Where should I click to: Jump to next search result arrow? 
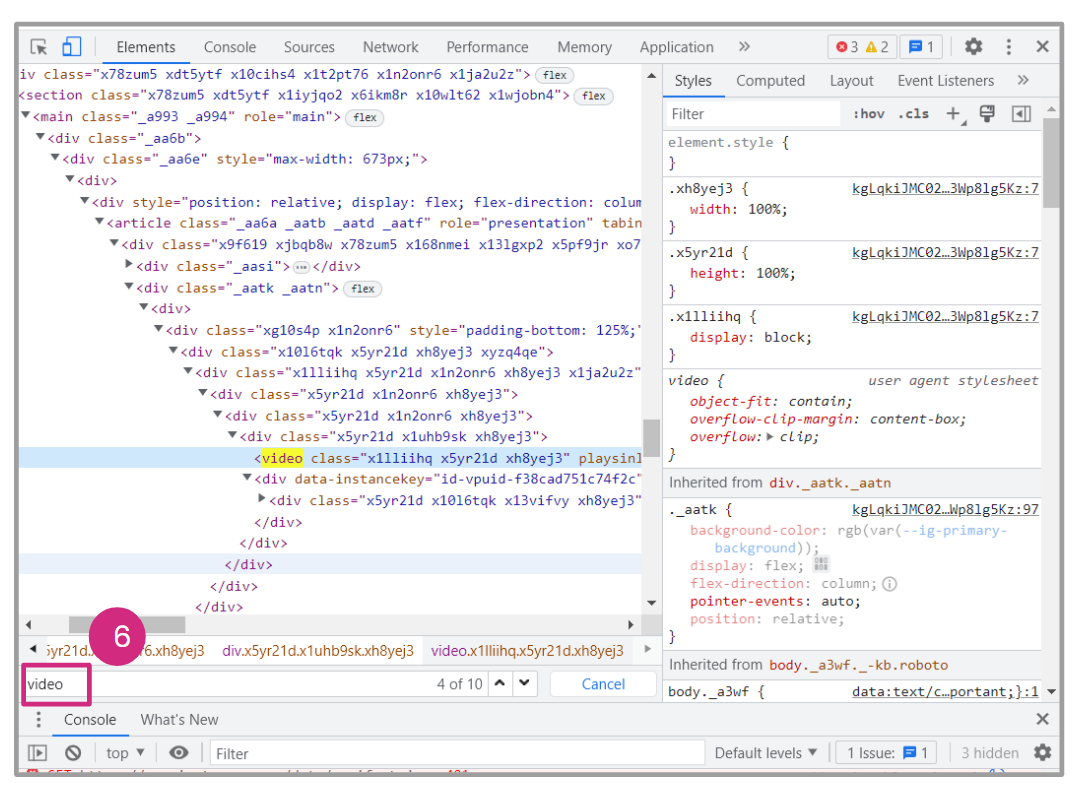coord(525,684)
